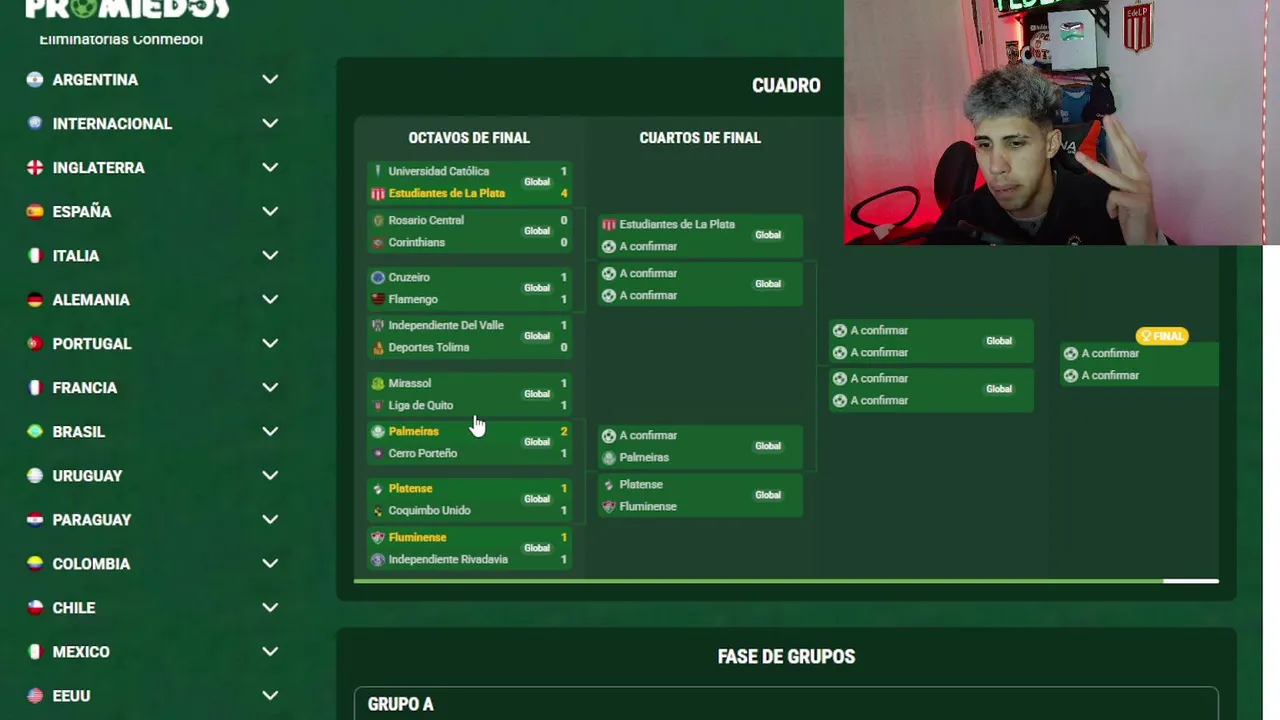The height and width of the screenshot is (720, 1280).
Task: Click the España flag icon
Action: tap(35, 212)
